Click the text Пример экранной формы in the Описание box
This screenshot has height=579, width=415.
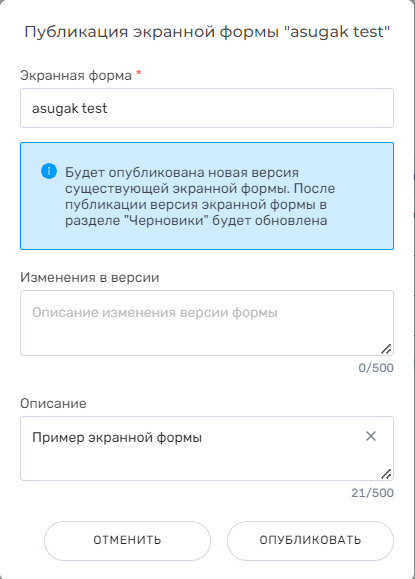coord(117,438)
